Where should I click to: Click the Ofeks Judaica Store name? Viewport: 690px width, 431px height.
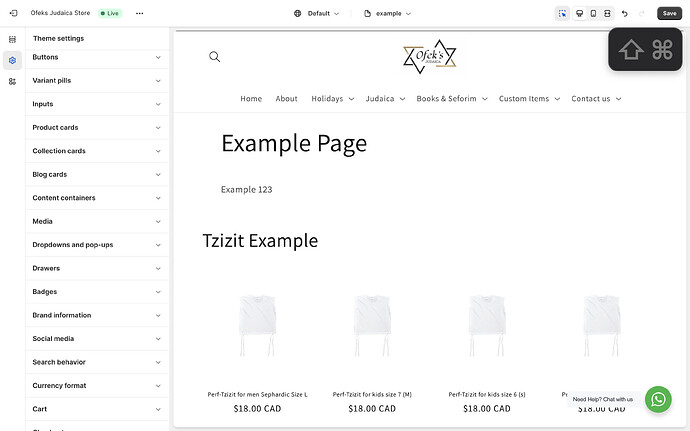[60, 13]
